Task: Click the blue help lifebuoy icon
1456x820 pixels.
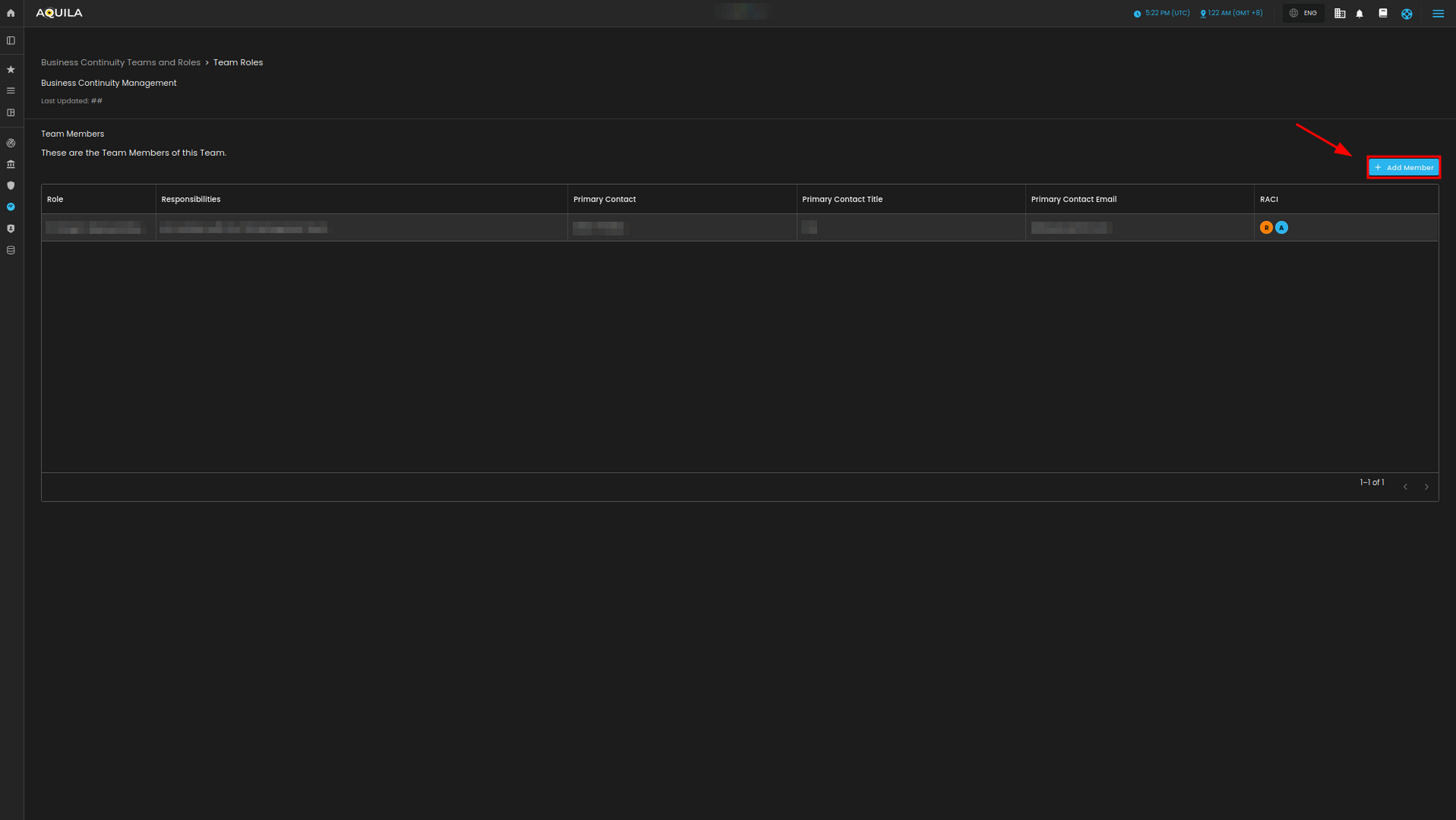Action: pos(1407,14)
